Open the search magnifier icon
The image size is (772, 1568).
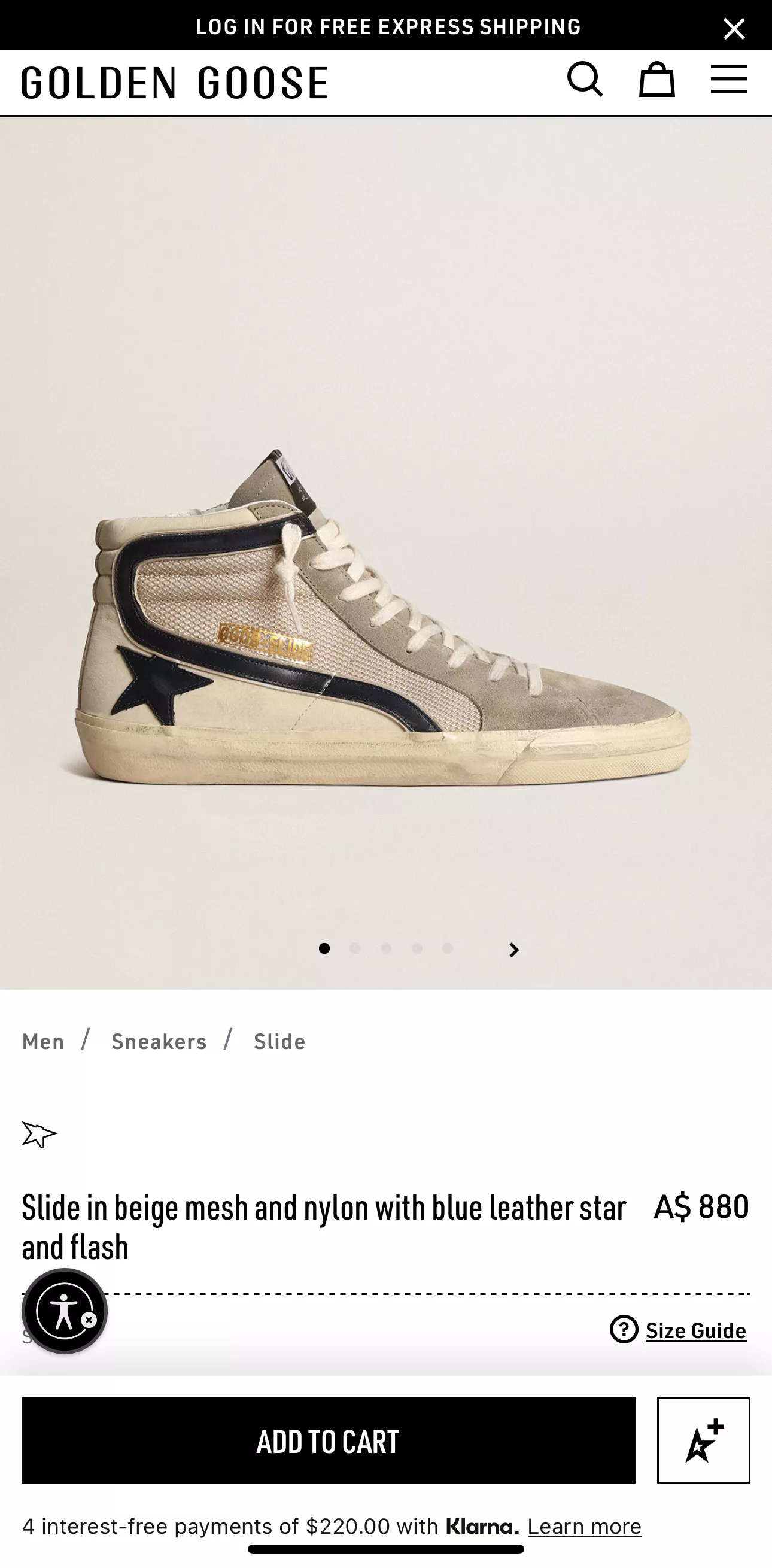point(585,80)
